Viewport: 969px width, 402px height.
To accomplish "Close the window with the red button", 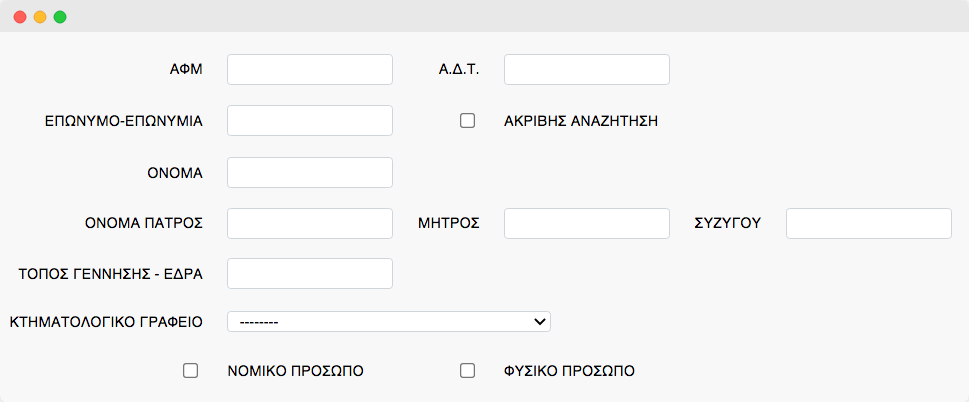I will click(20, 17).
